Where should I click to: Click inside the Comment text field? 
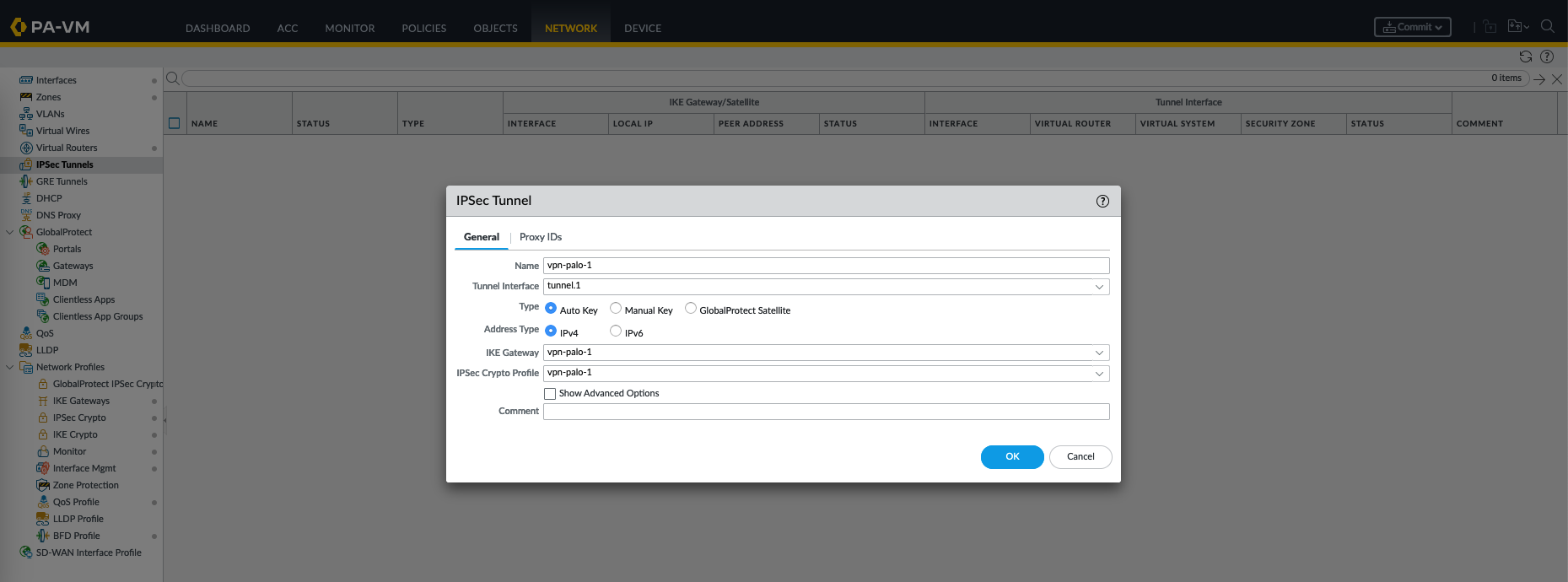click(826, 412)
